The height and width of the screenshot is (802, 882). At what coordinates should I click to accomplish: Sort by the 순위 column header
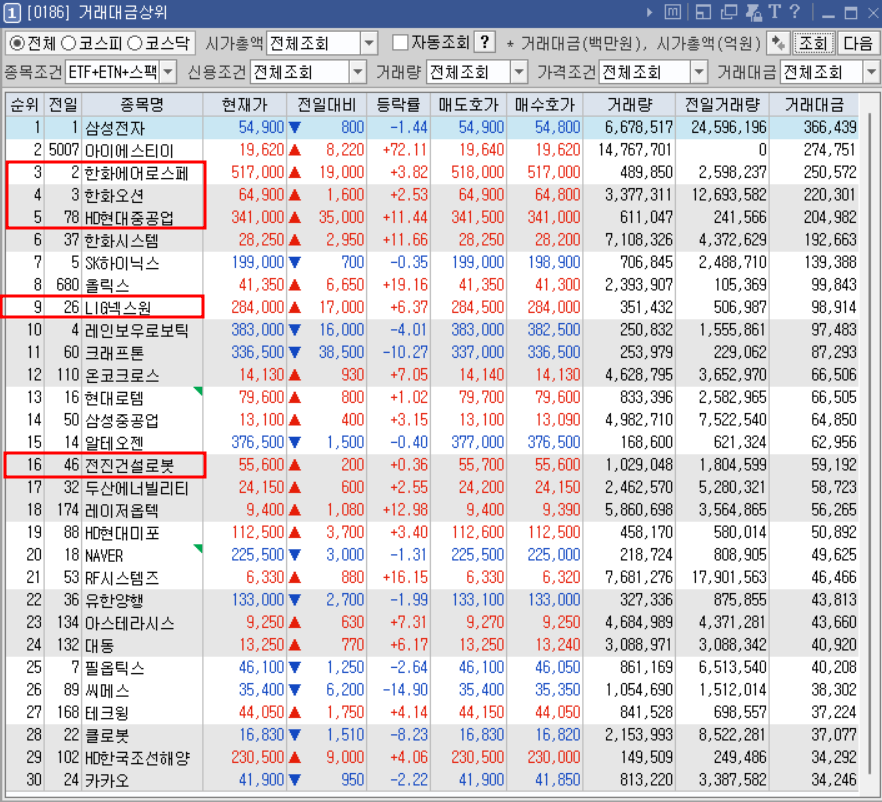tap(25, 105)
